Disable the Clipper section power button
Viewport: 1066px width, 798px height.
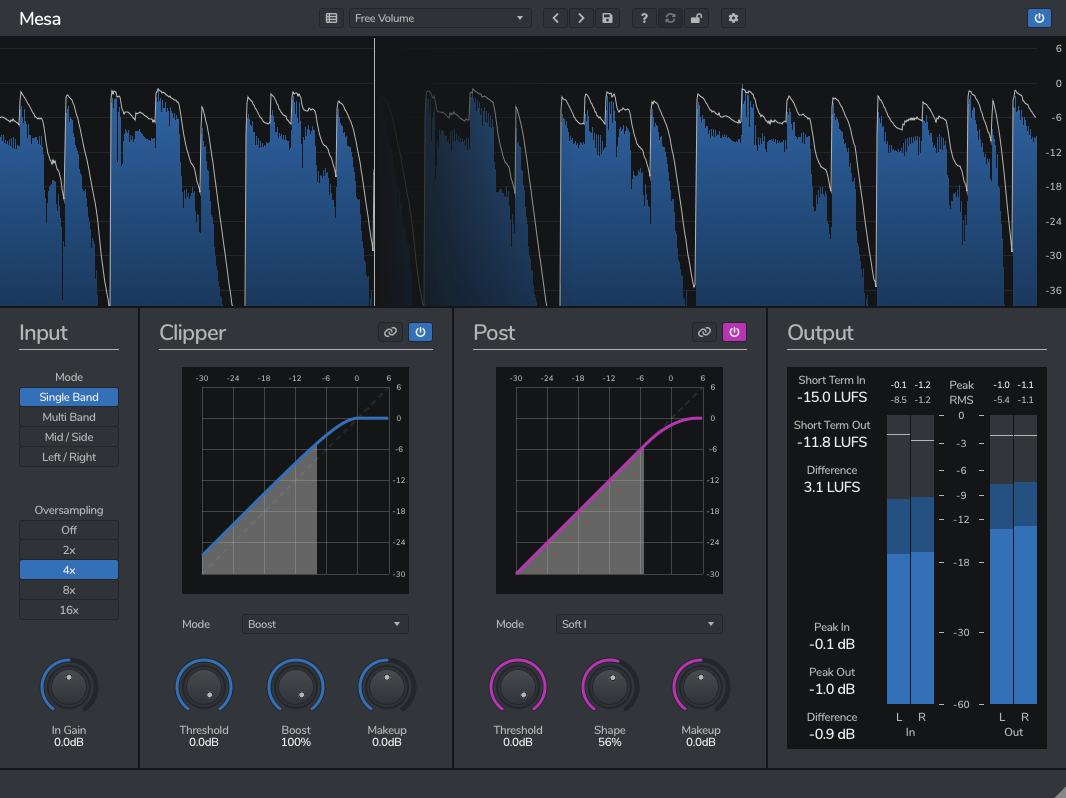[x=420, y=332]
